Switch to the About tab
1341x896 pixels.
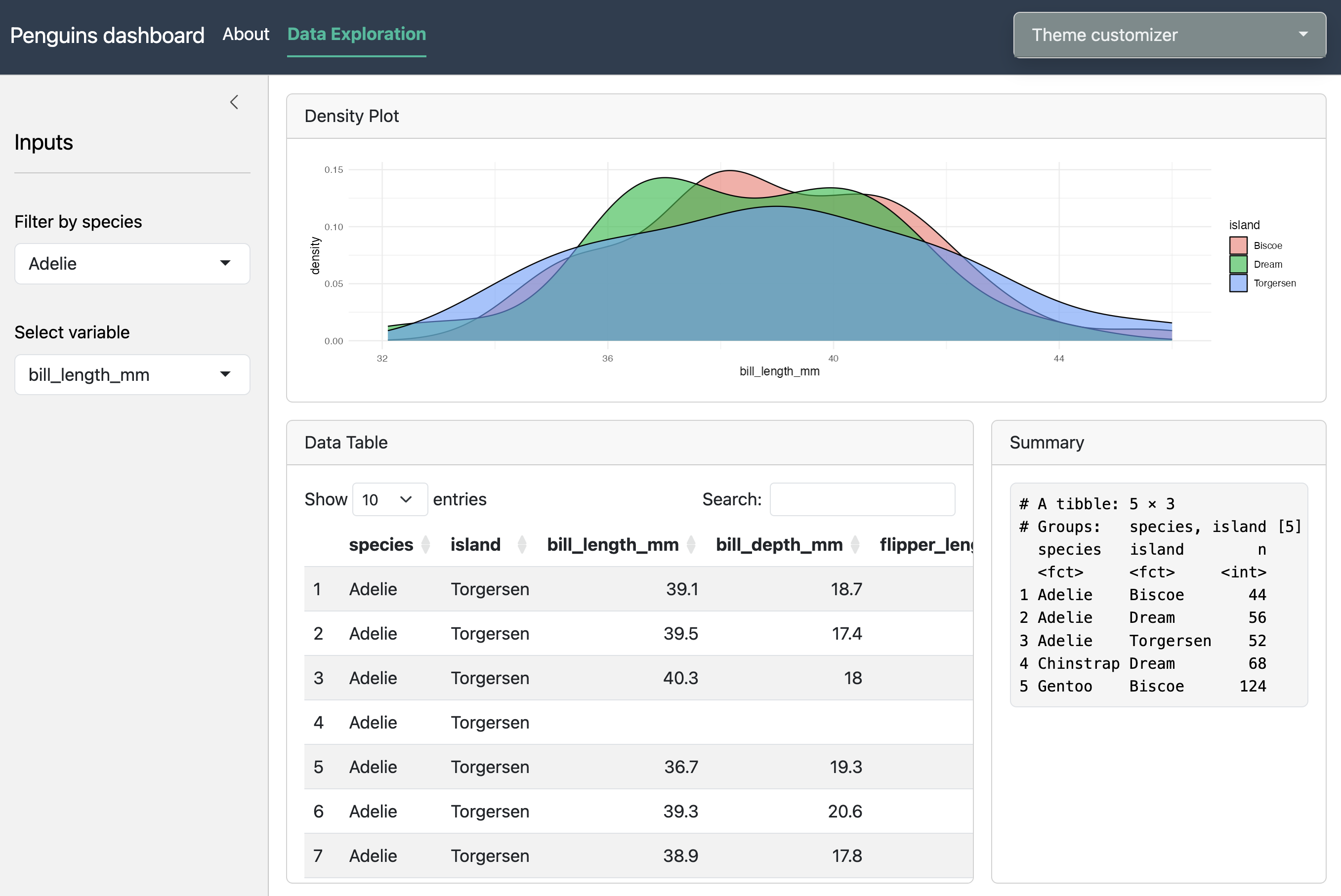coord(246,34)
